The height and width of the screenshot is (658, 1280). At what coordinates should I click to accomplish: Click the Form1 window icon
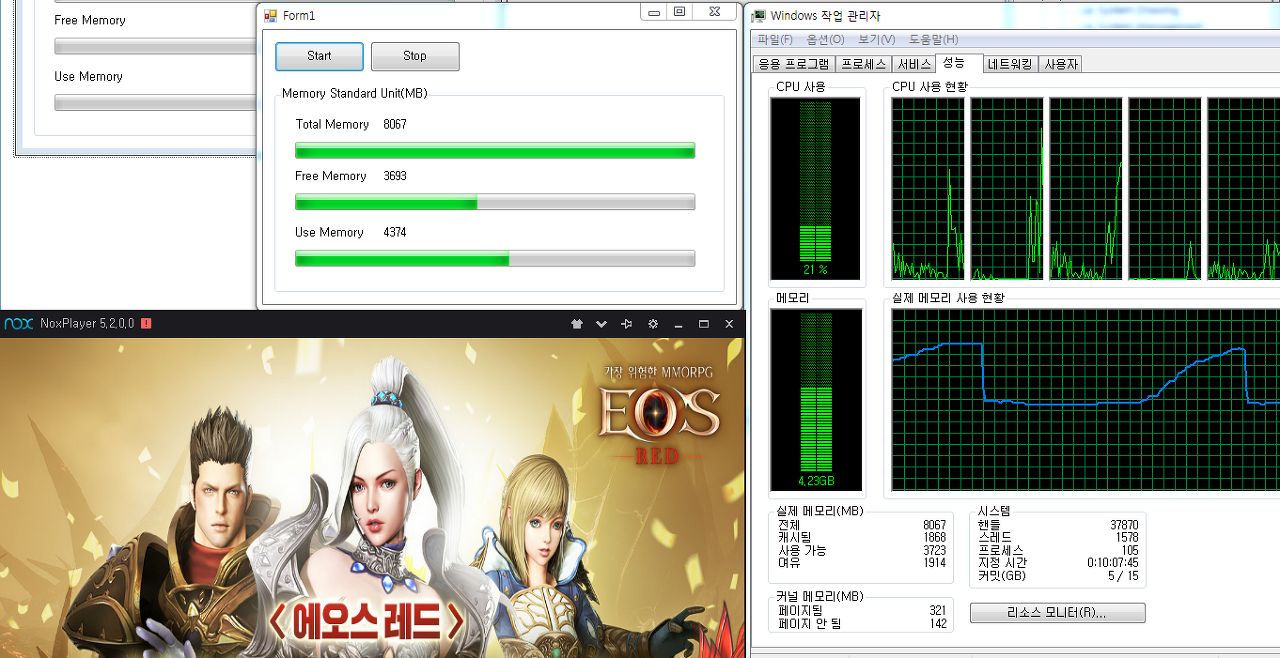[270, 15]
